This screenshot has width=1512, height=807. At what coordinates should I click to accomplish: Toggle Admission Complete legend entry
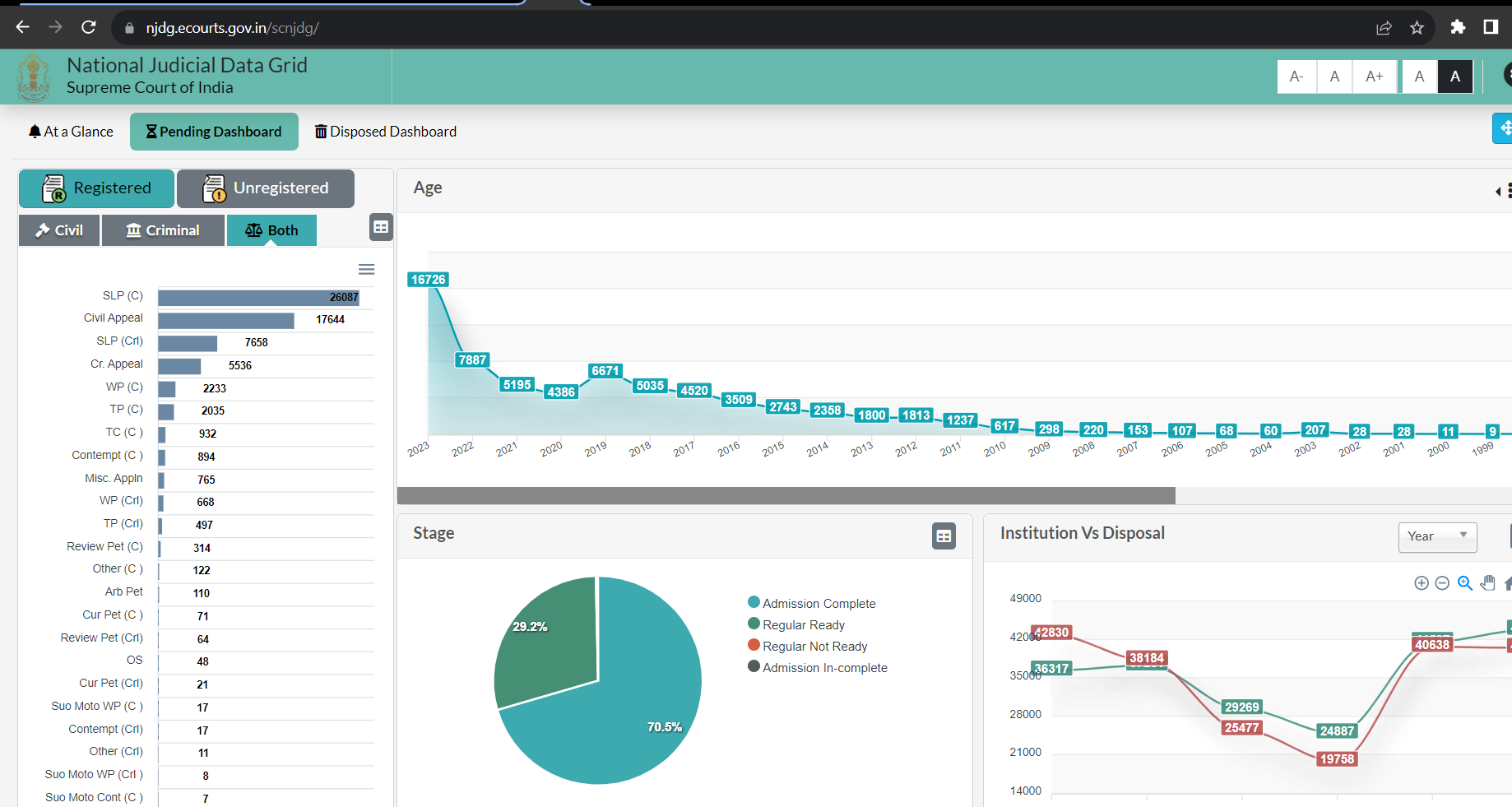click(x=819, y=603)
